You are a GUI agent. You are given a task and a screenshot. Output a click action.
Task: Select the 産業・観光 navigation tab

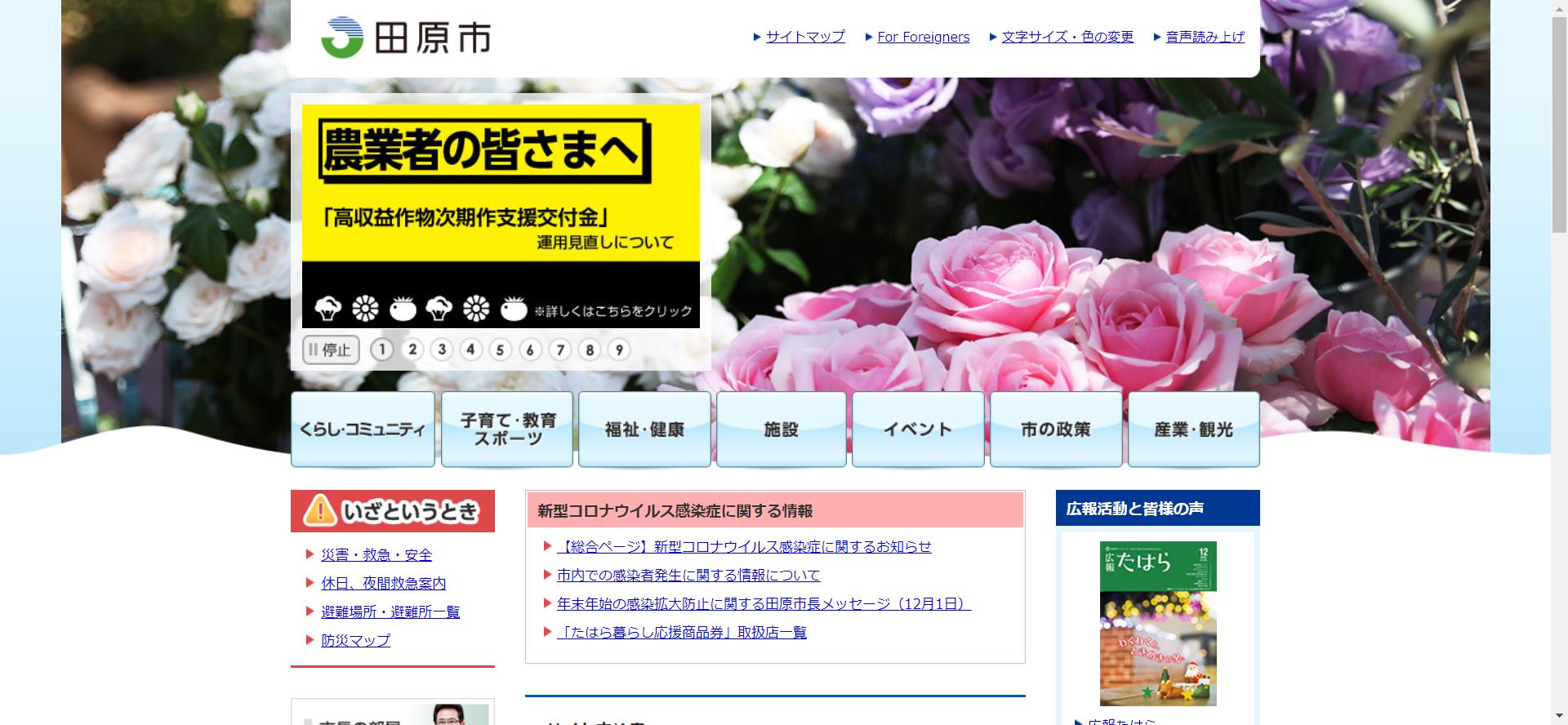click(x=1193, y=429)
